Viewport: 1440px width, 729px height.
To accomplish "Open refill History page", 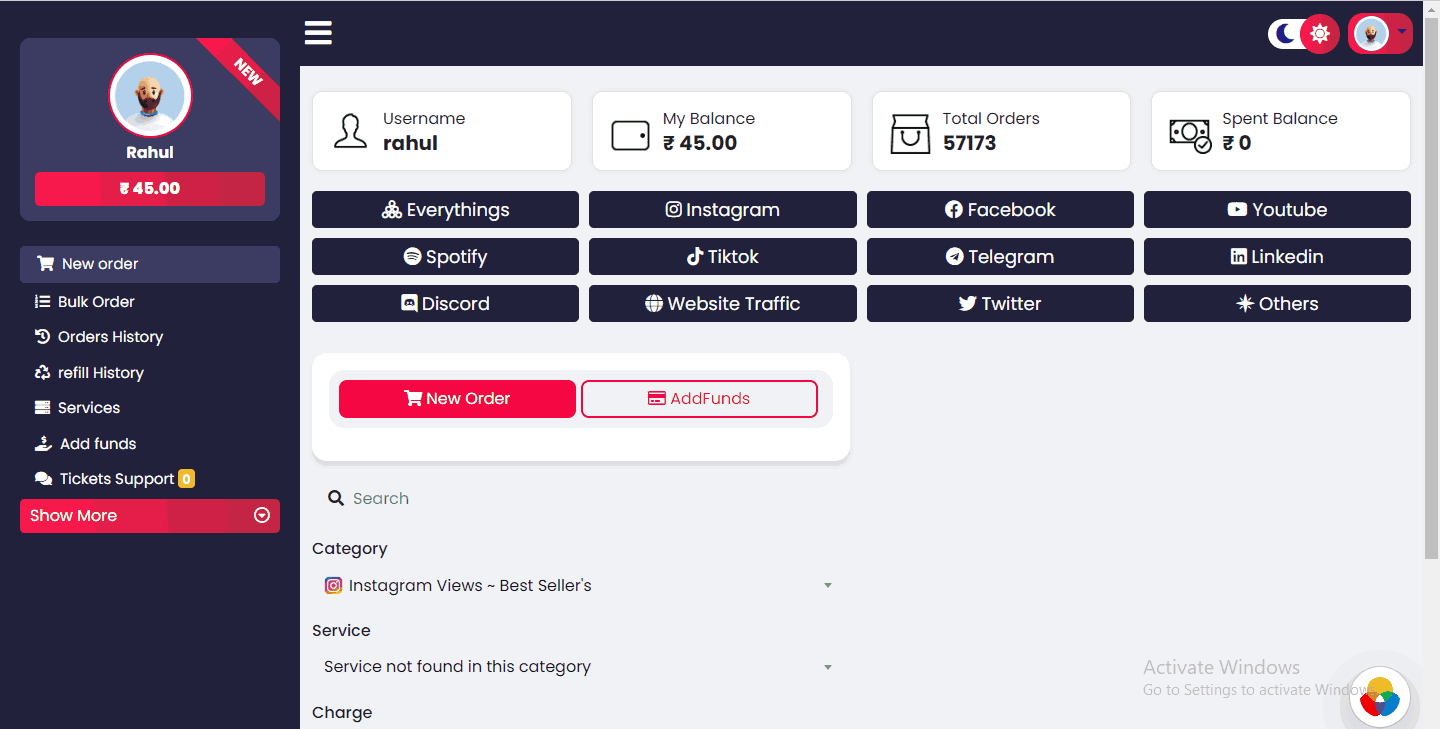I will (89, 372).
